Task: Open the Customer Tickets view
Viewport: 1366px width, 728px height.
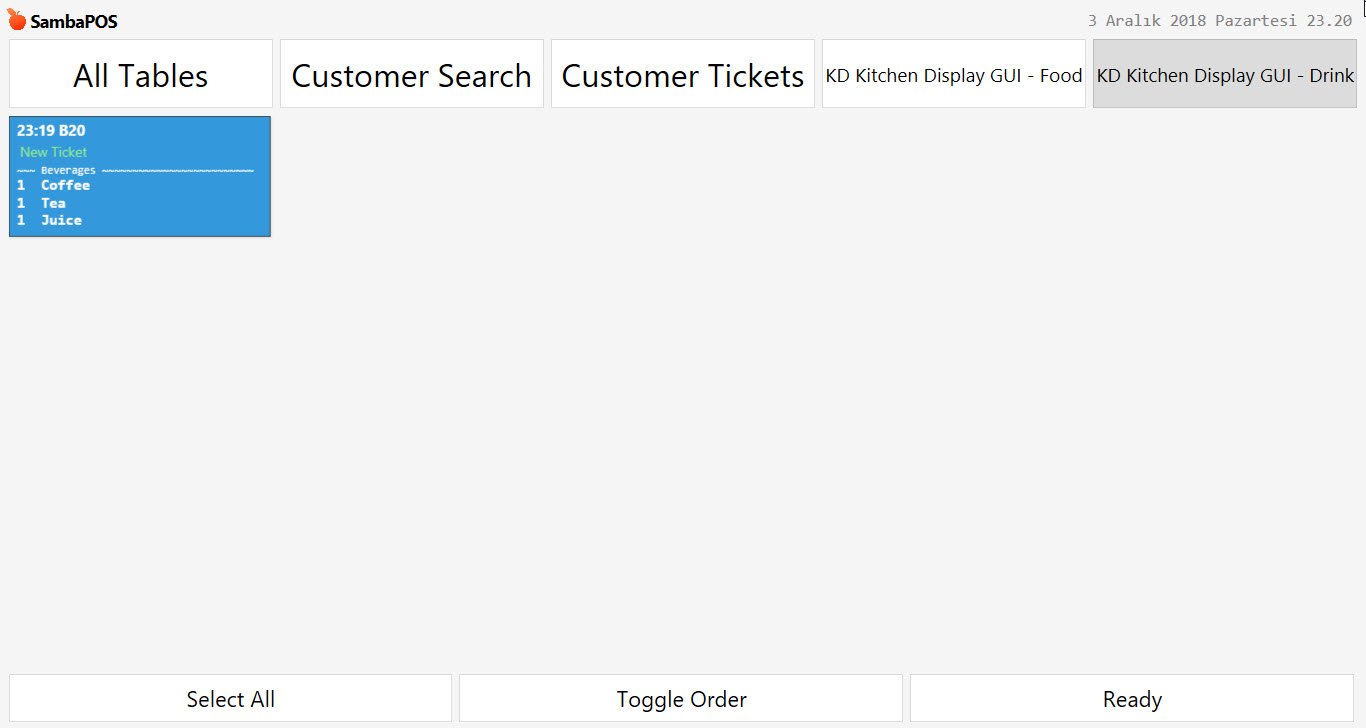Action: coord(683,75)
